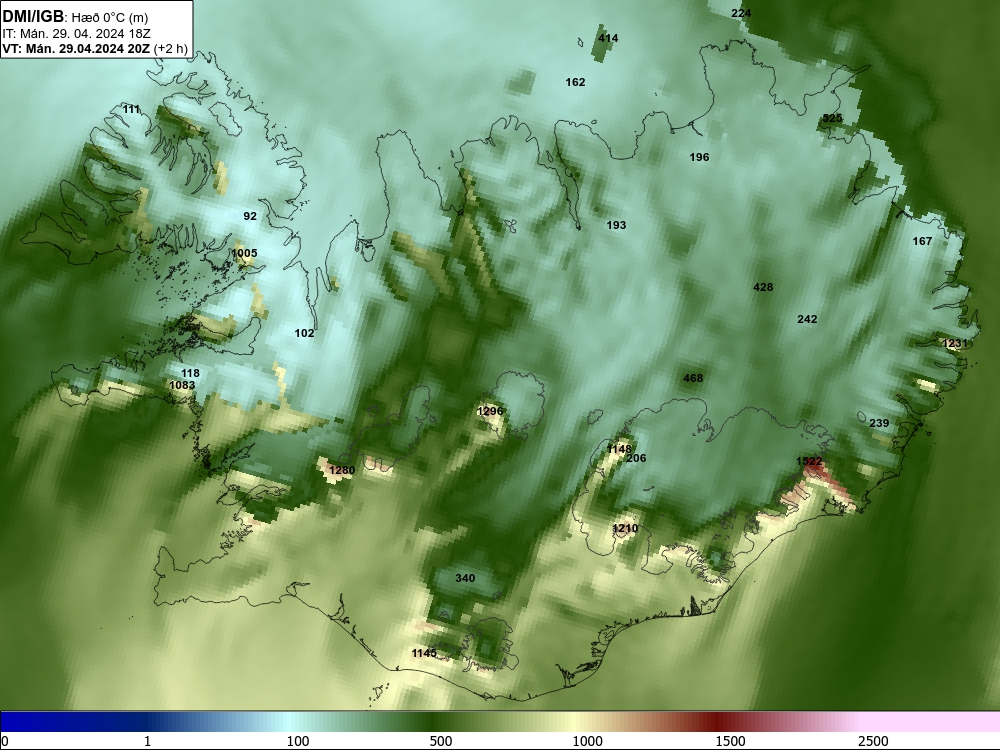Click the map value 102
The width and height of the screenshot is (1000, 750).
[x=304, y=334]
